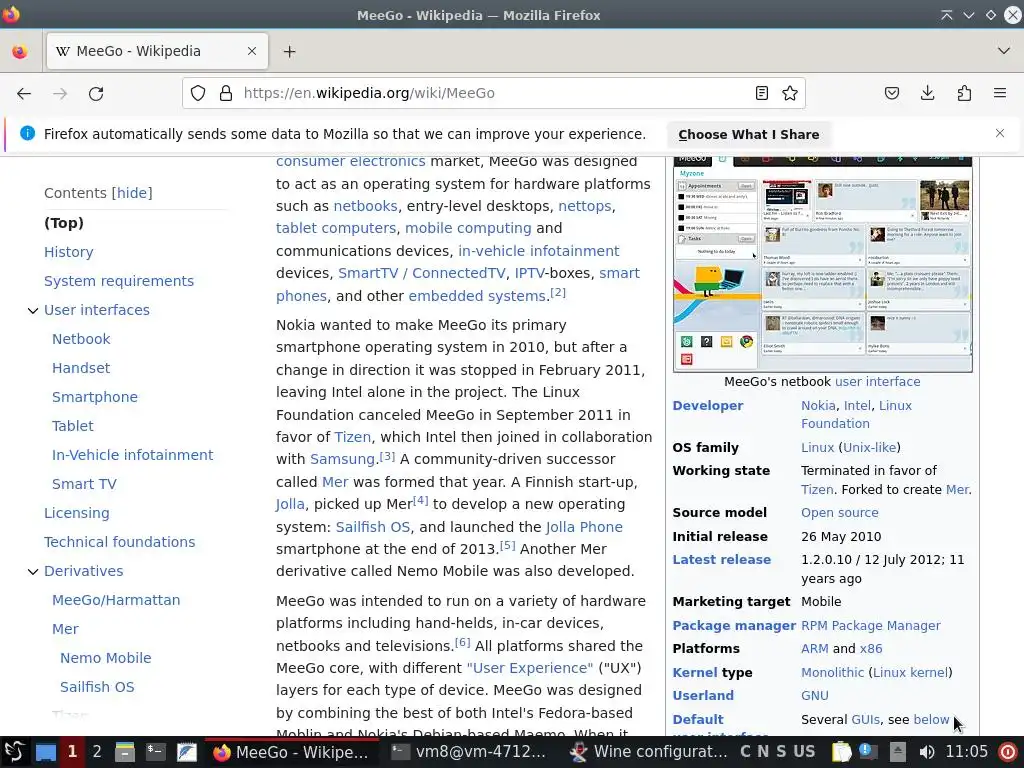The image size is (1024, 768).
Task: Launch terminal from taskbar launcher
Action: pos(155,752)
